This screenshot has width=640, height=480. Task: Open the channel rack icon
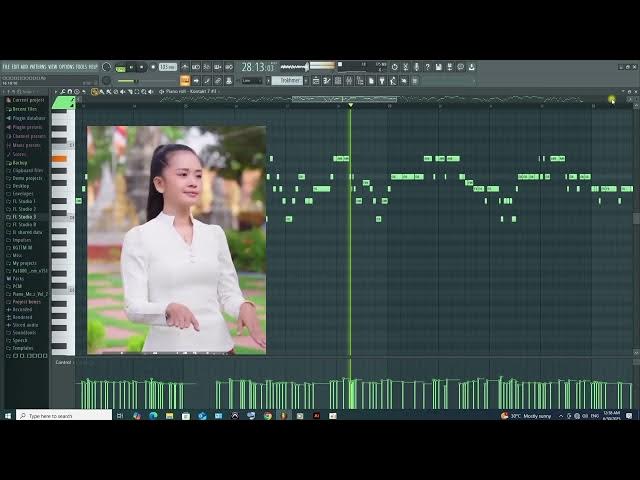338,81
